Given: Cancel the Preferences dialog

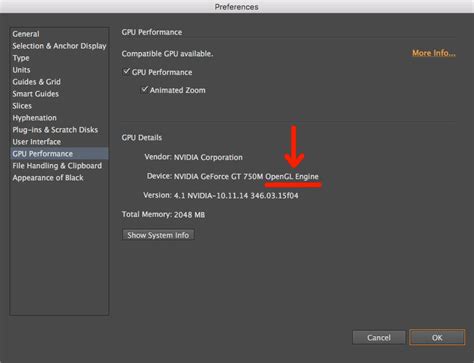Looking at the screenshot, I should click(x=379, y=338).
